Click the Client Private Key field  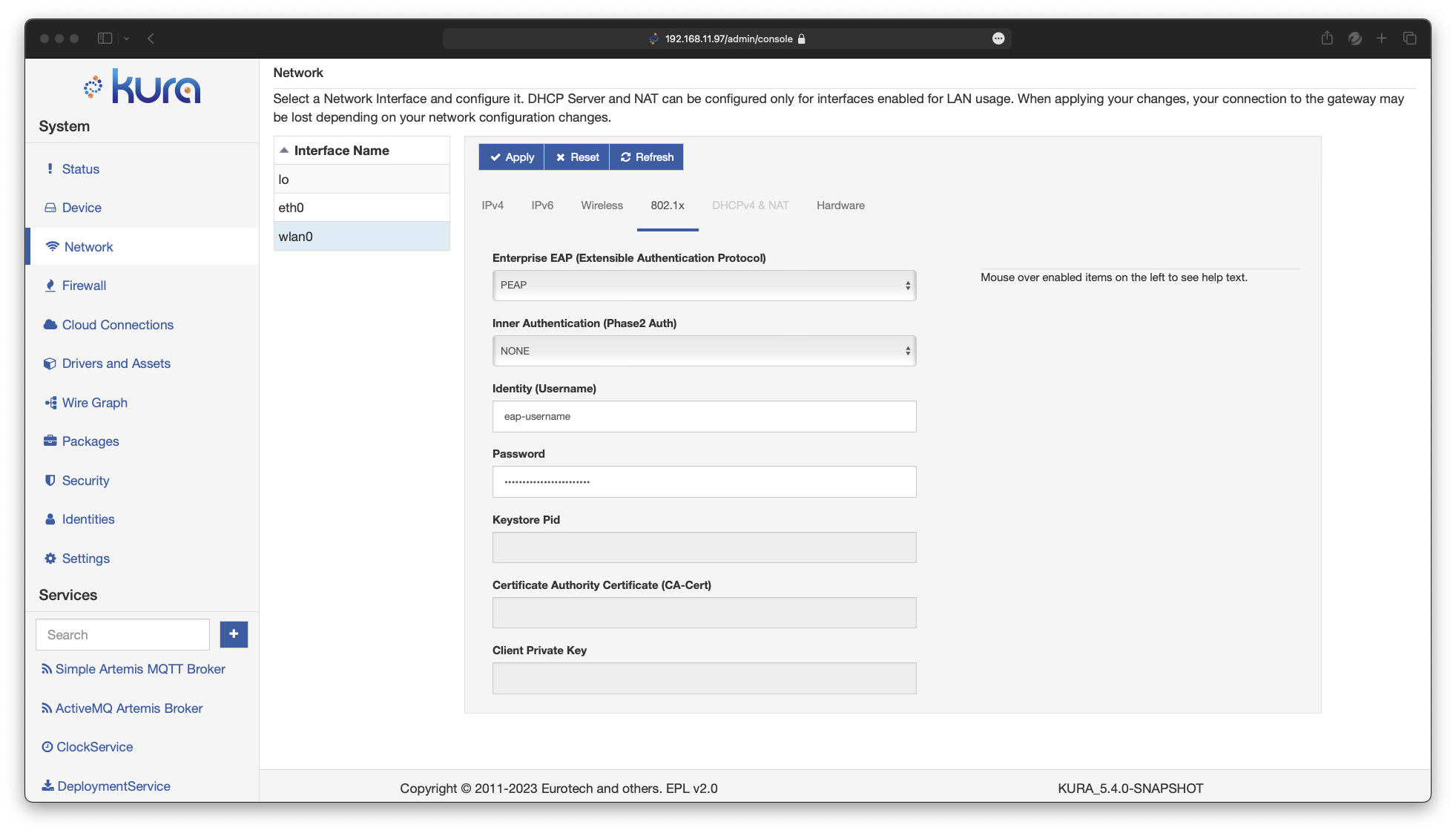[704, 678]
